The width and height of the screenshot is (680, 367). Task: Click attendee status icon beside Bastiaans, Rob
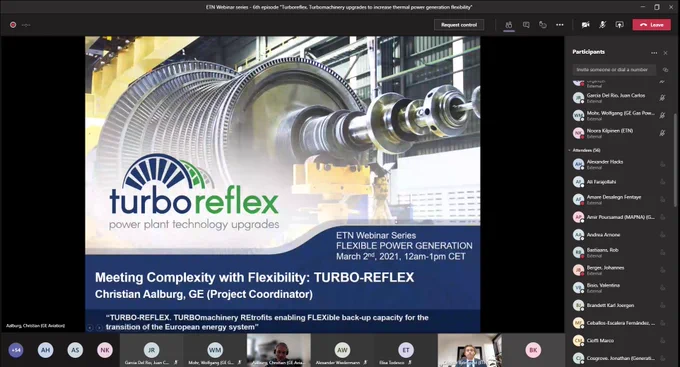[662, 252]
